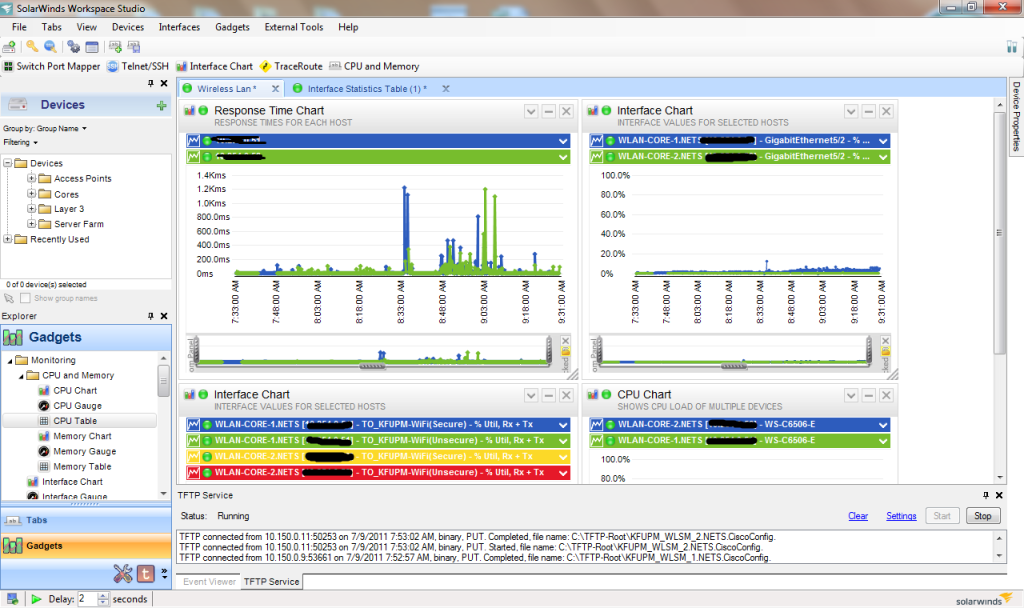Image resolution: width=1024 pixels, height=608 pixels.
Task: Click the monitor icon in the status bar
Action: click(x=12, y=599)
